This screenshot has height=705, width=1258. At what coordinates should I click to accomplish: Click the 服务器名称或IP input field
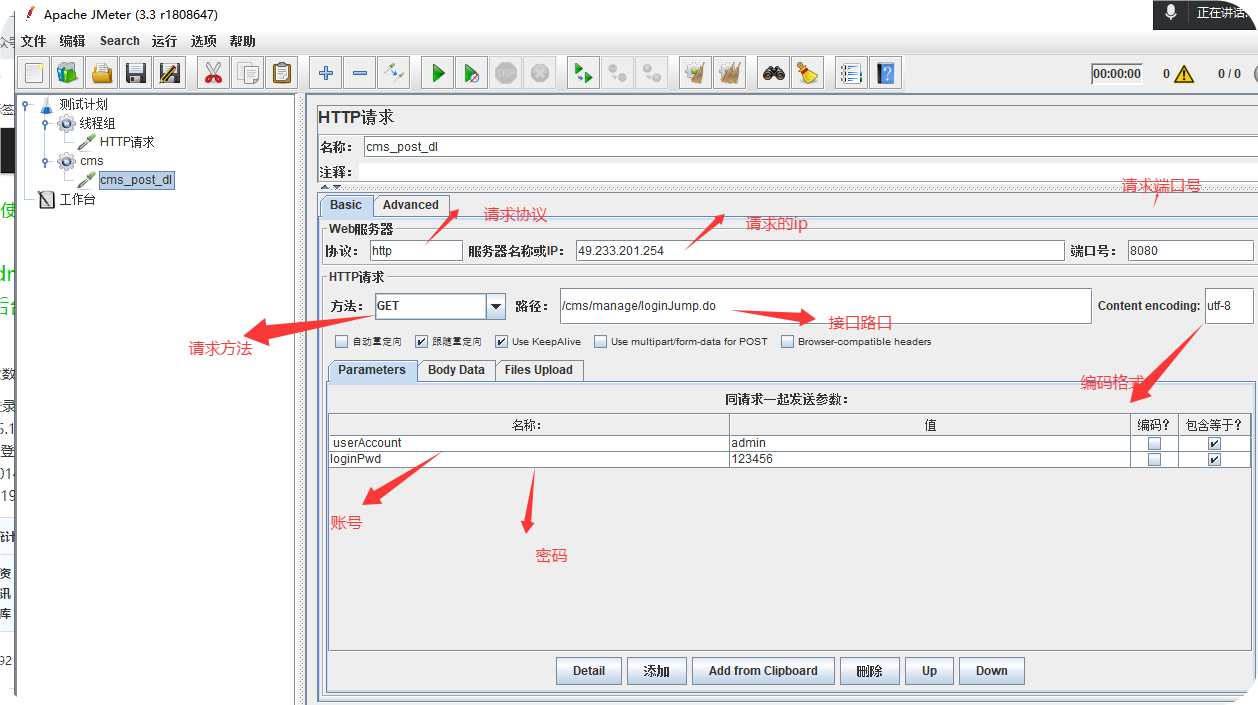coord(819,250)
